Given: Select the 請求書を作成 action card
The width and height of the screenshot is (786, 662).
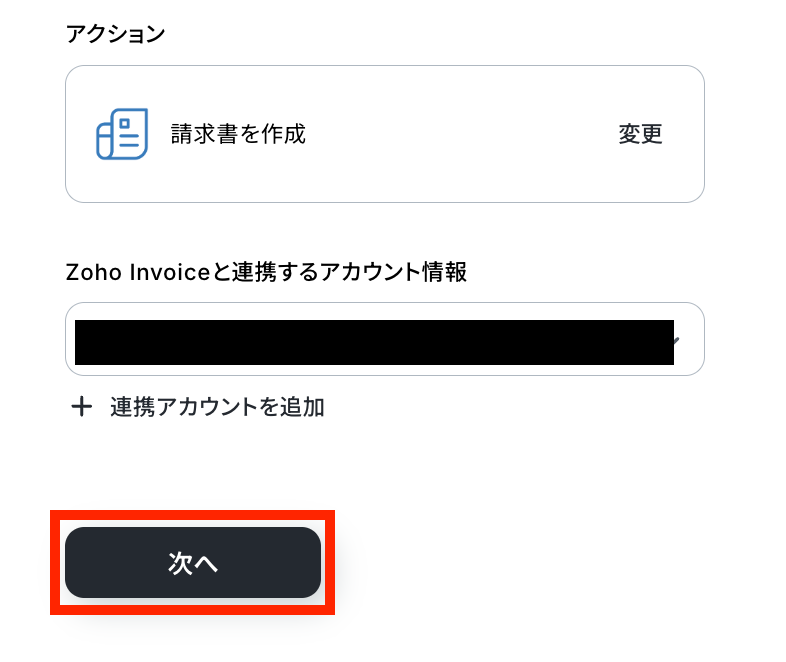Looking at the screenshot, I should click(x=384, y=134).
